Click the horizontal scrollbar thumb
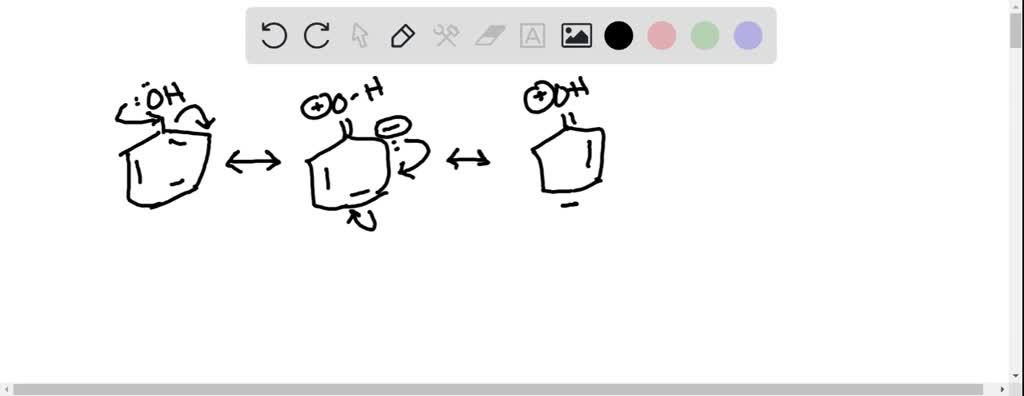This screenshot has height=396, width=1024. 498,390
